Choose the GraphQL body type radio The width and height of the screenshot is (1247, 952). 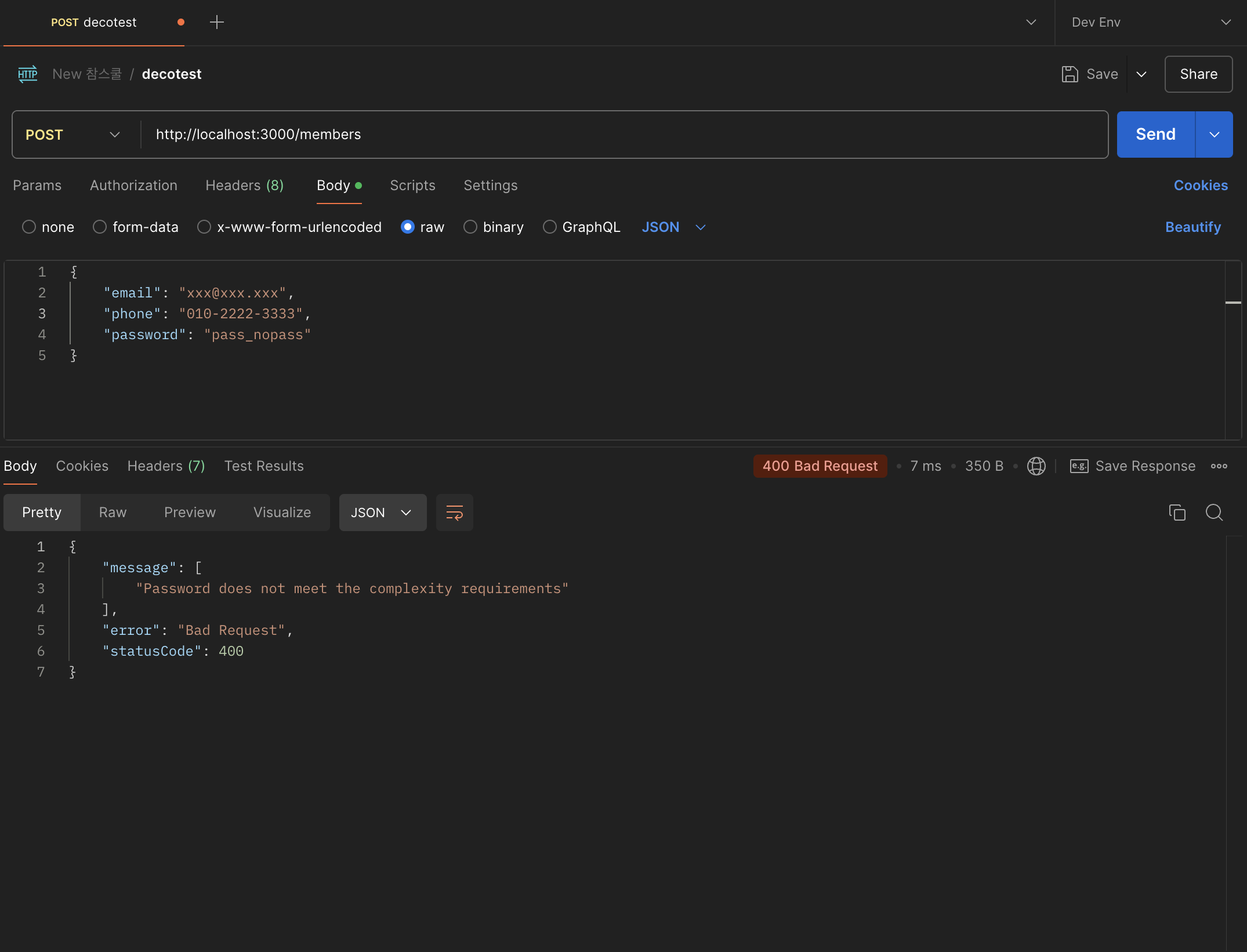click(549, 227)
